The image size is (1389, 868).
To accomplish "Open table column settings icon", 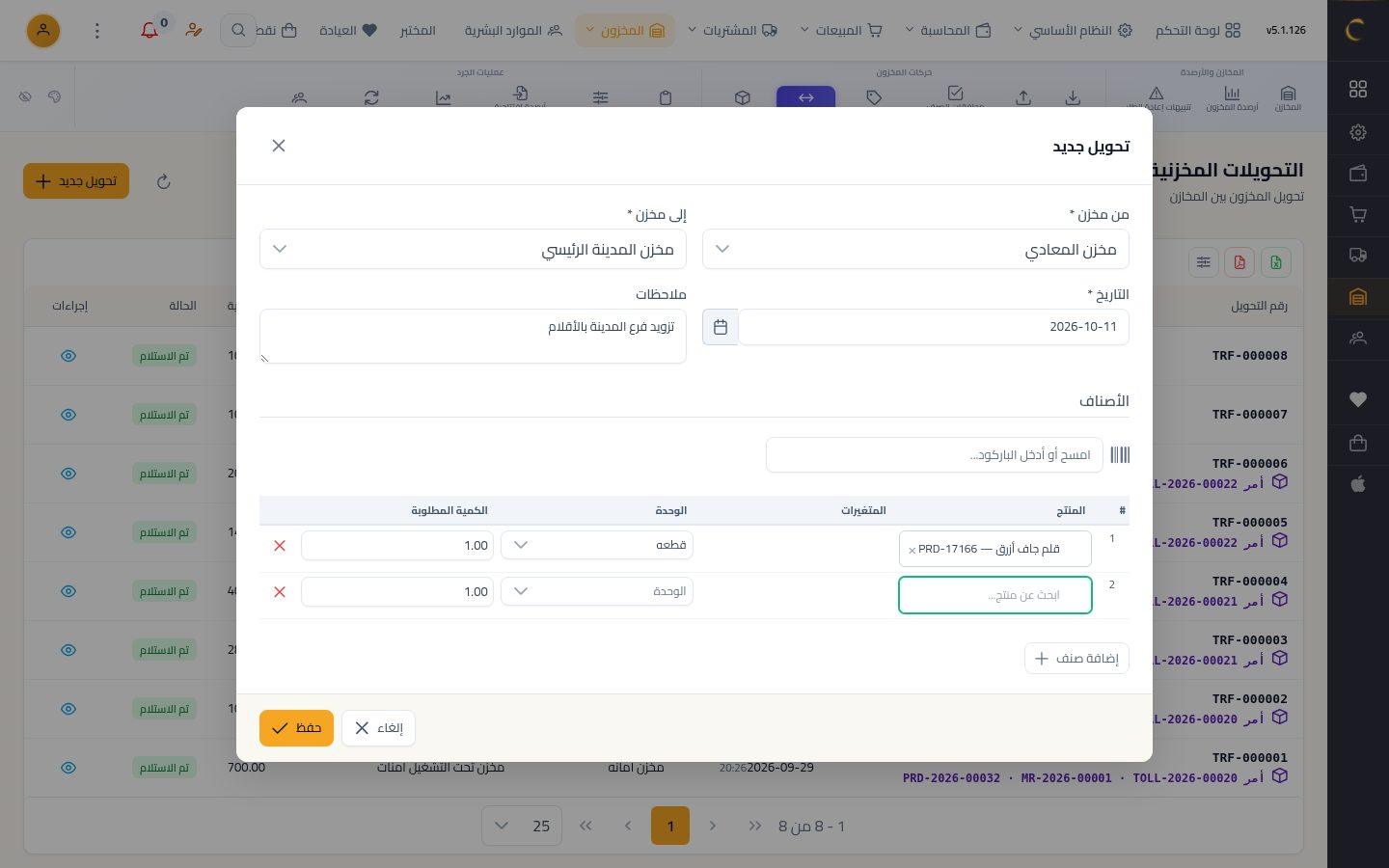I will [1204, 262].
